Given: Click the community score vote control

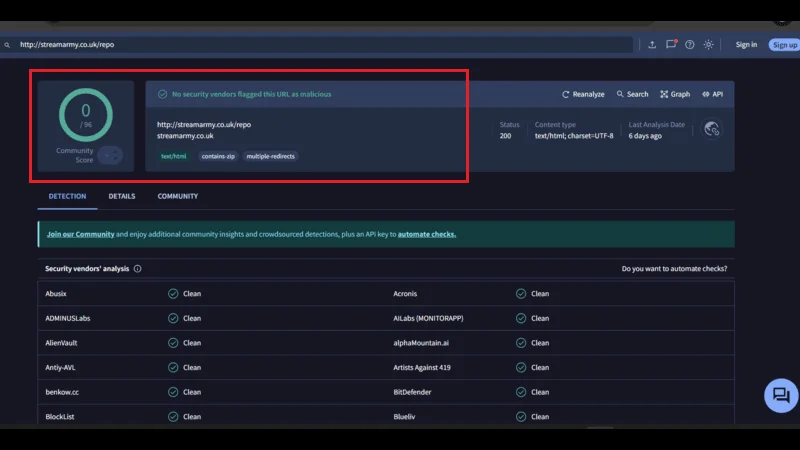Looking at the screenshot, I should 110,155.
